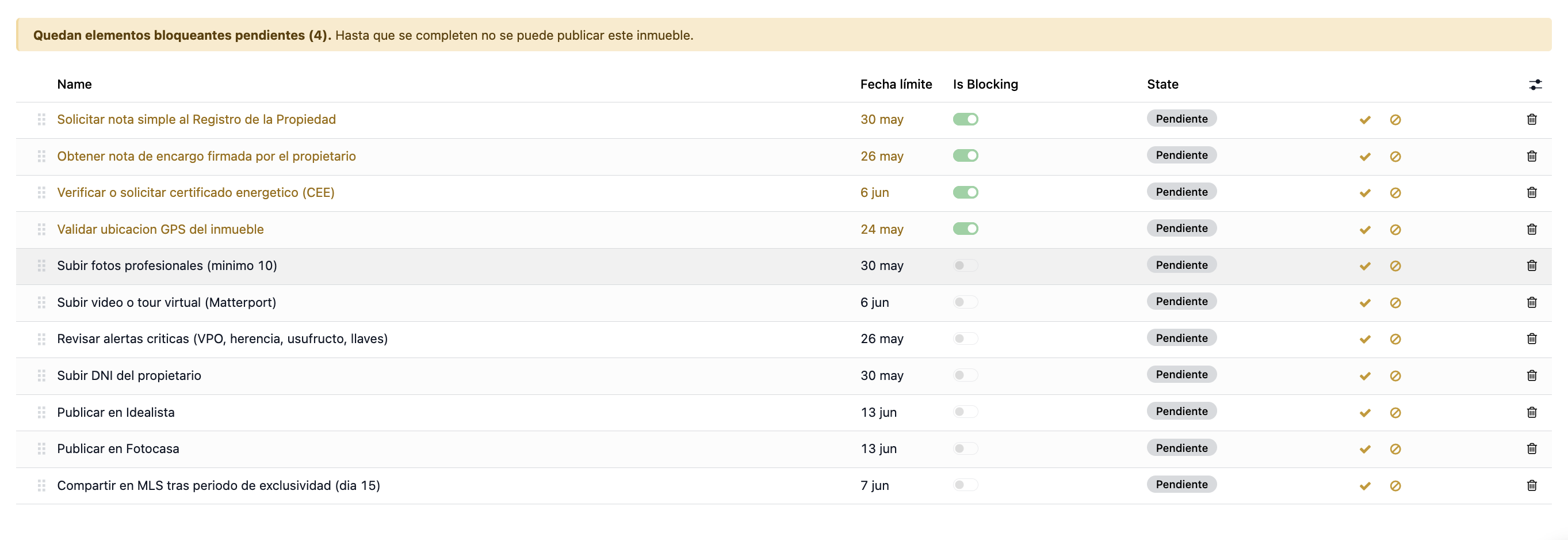The width and height of the screenshot is (1568, 540).
Task: Delete 'Subir DNI del propietario' row
Action: click(1532, 375)
